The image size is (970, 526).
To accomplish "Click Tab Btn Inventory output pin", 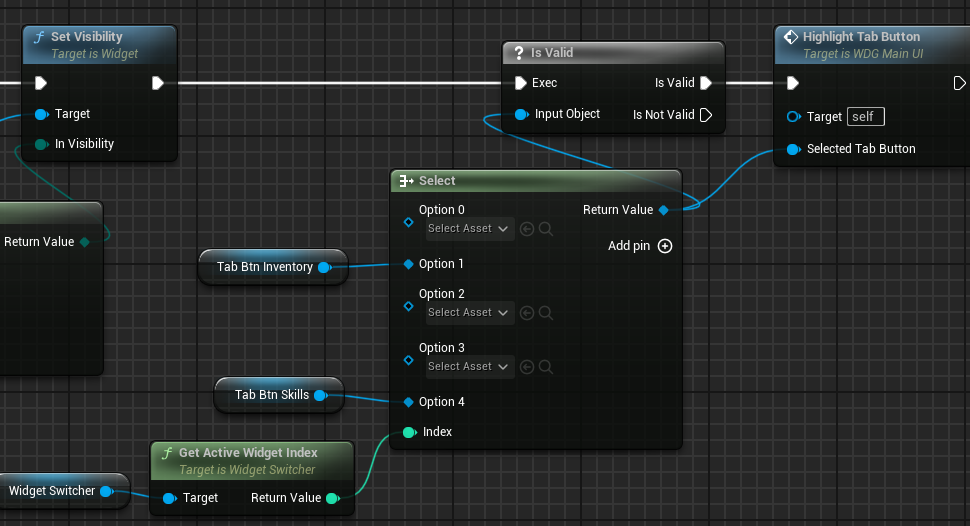I will coord(325,267).
